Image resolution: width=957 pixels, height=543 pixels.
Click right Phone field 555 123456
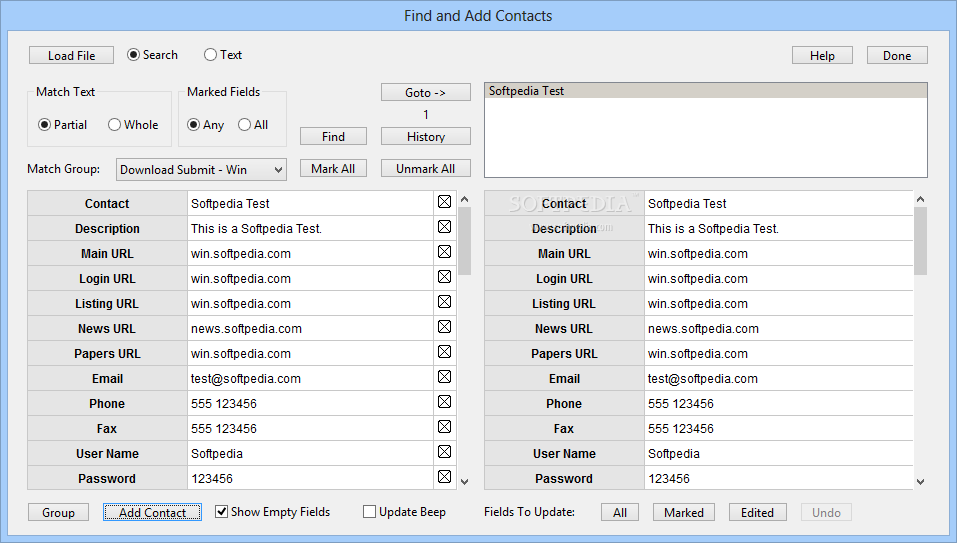pyautogui.click(x=779, y=403)
